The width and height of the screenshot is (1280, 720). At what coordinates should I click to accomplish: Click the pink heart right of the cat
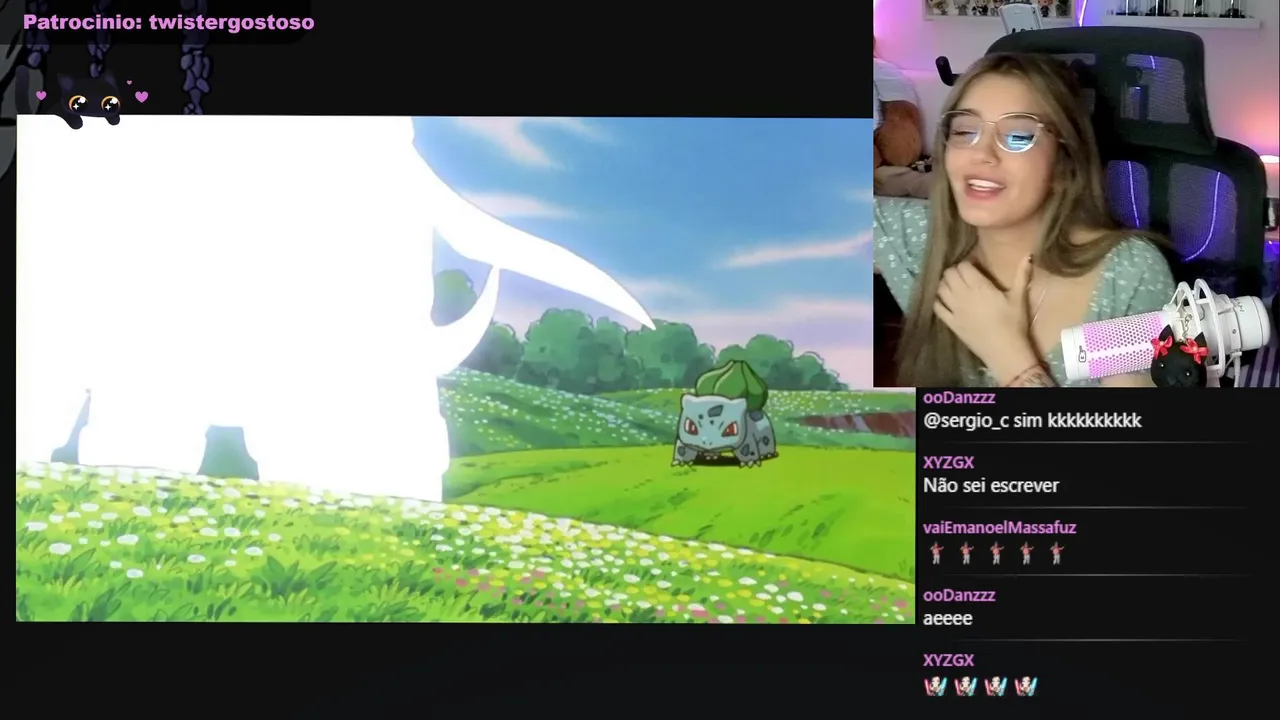(x=141, y=97)
